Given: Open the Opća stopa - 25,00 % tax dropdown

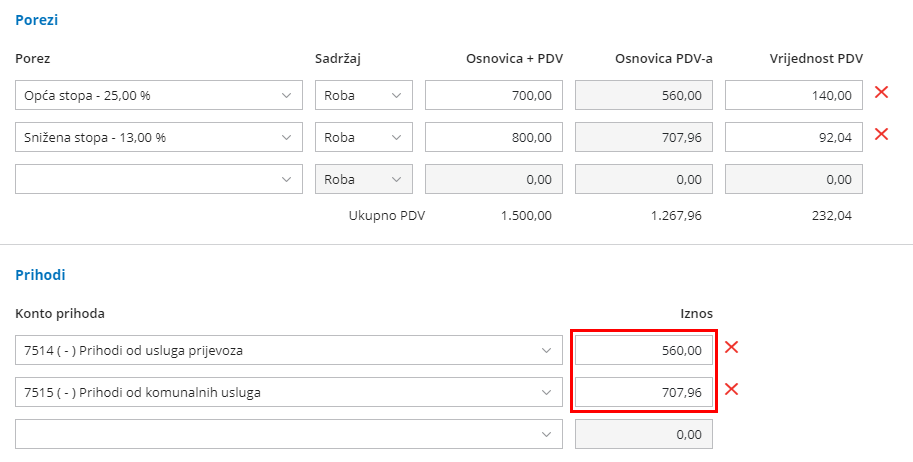Looking at the screenshot, I should tap(159, 96).
